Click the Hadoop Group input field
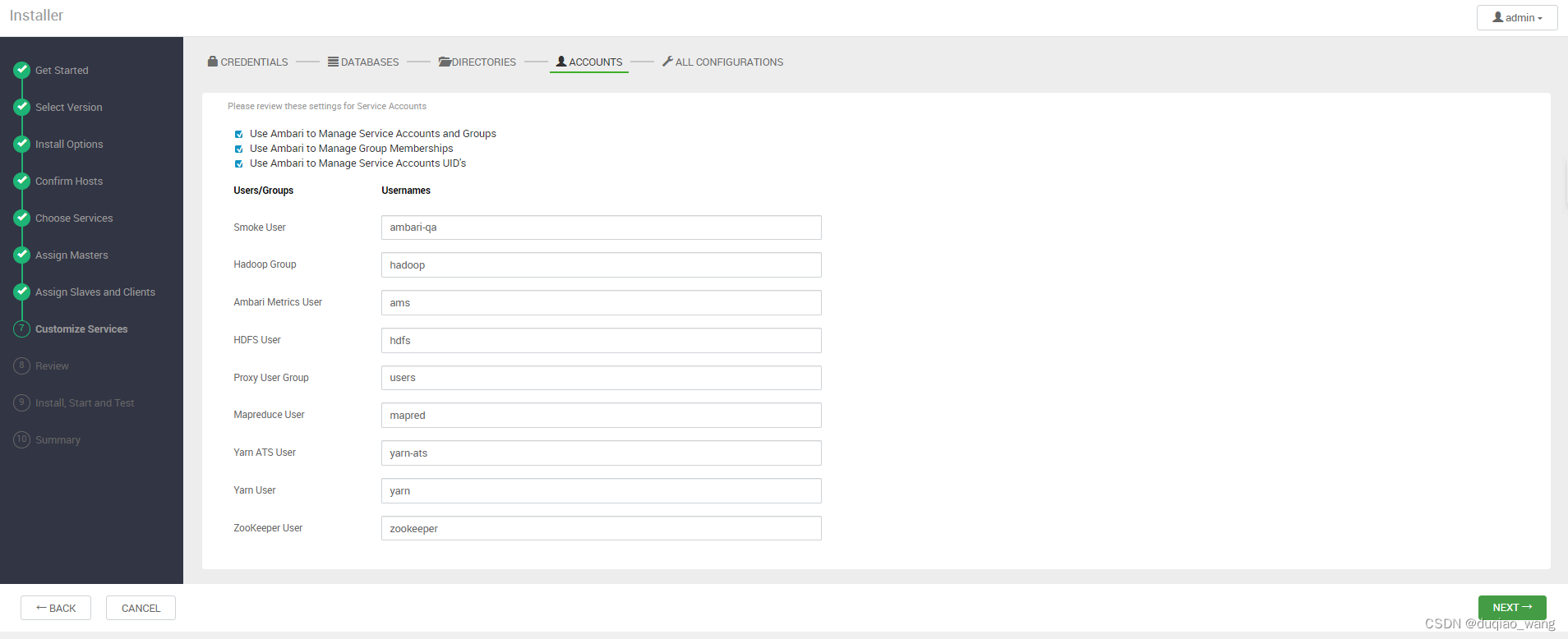Viewport: 1568px width, 639px height. point(602,265)
